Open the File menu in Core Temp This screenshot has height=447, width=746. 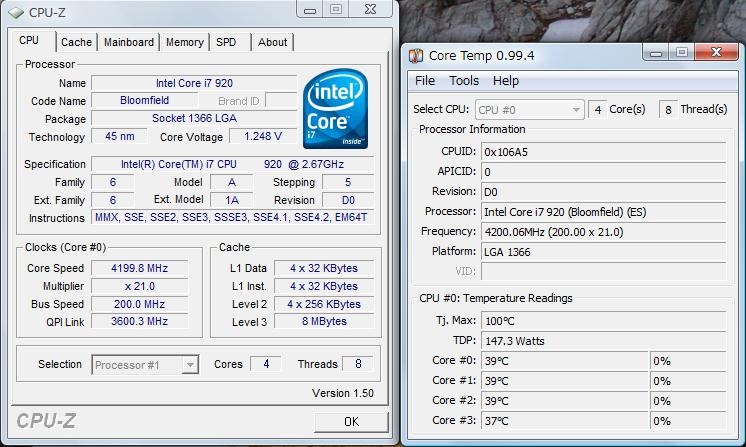[425, 81]
